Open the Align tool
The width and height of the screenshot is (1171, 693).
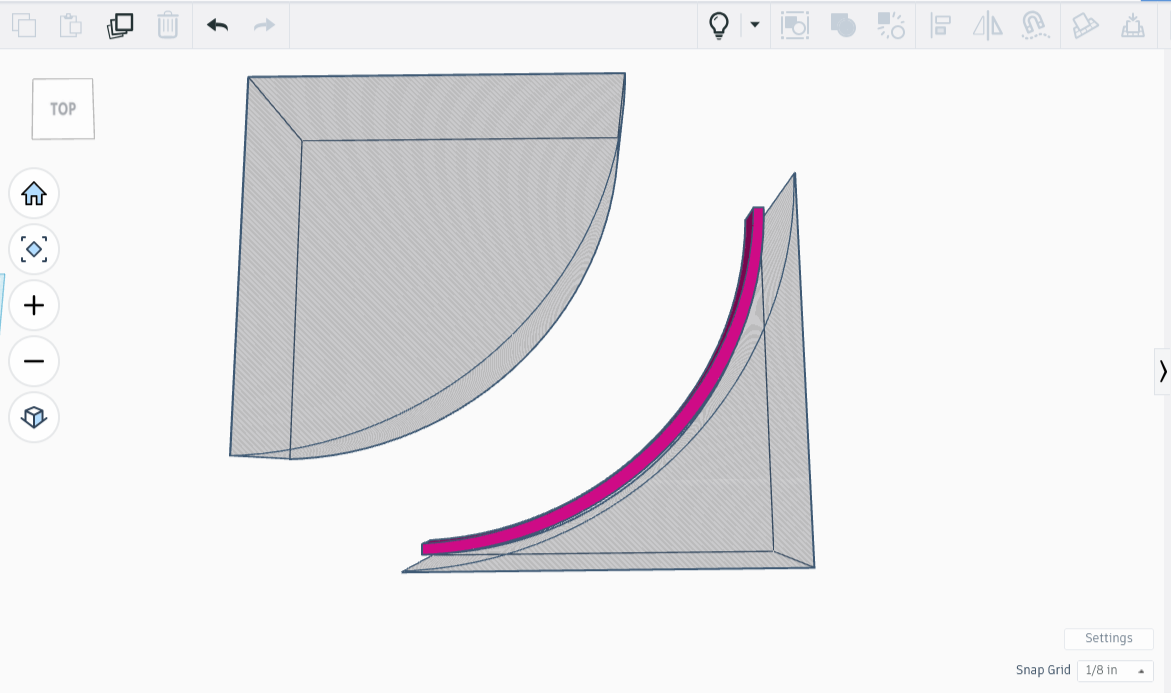point(940,25)
